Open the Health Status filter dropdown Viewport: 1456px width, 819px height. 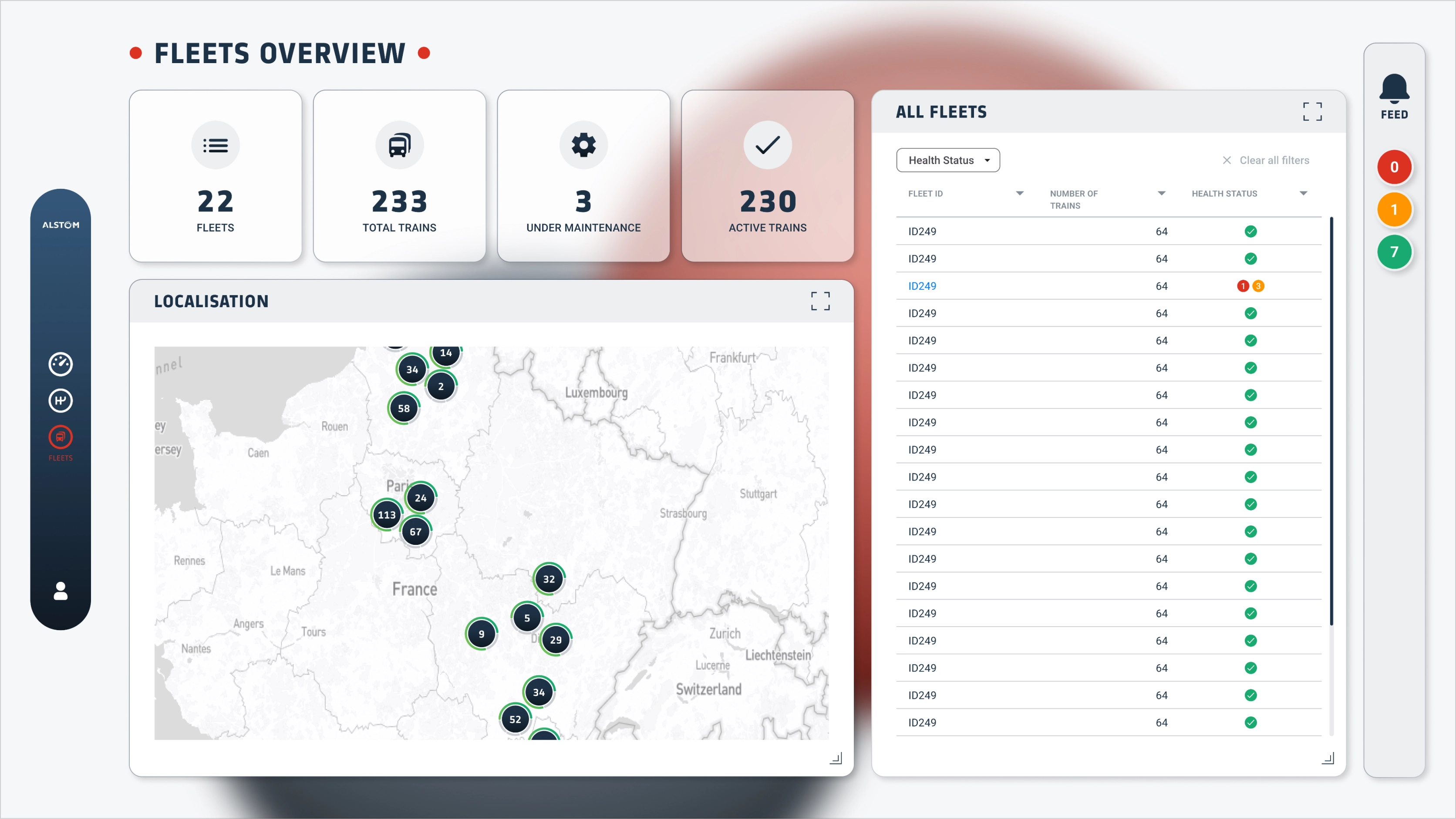(948, 161)
